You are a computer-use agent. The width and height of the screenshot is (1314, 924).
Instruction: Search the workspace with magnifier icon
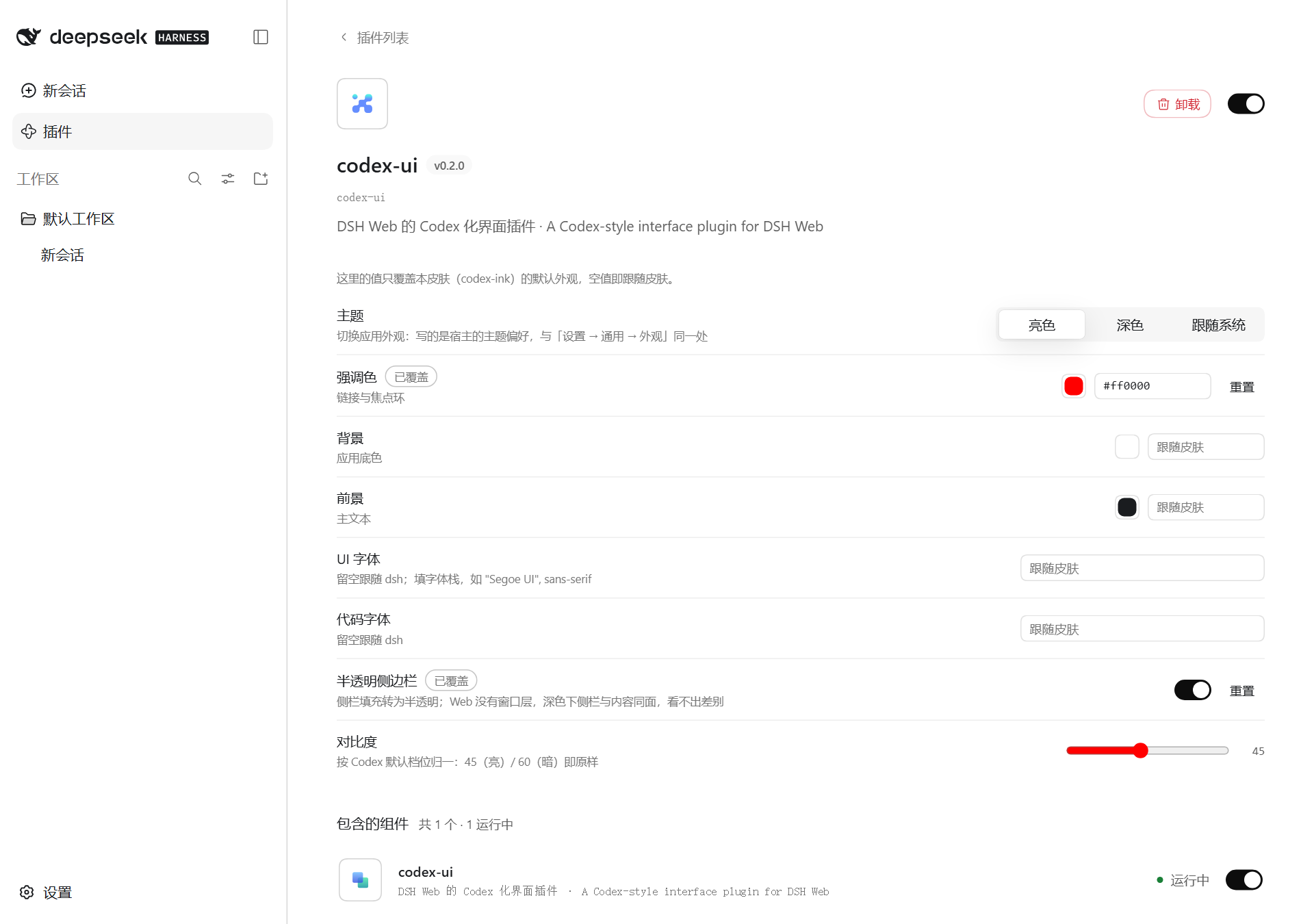click(195, 179)
